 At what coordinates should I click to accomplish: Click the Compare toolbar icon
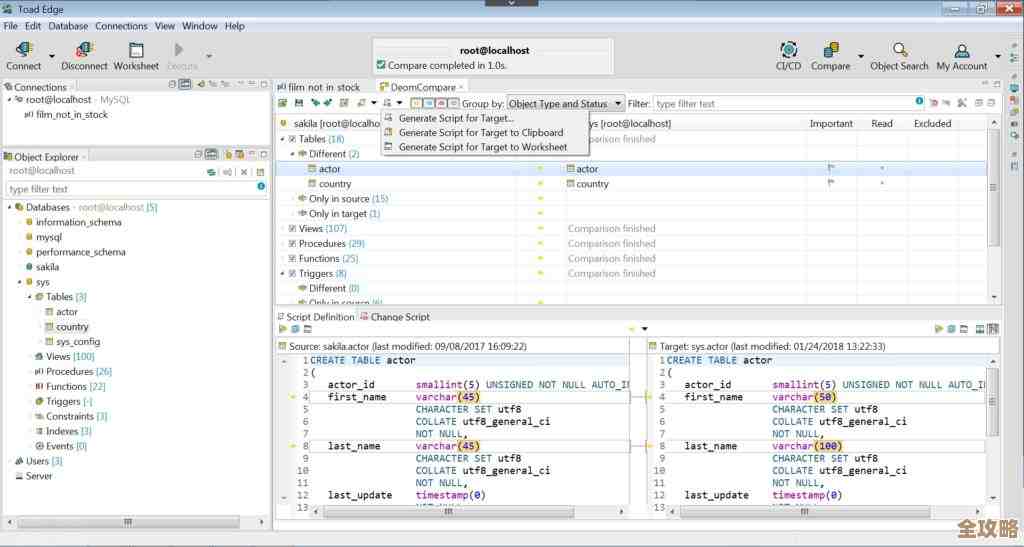click(x=830, y=50)
